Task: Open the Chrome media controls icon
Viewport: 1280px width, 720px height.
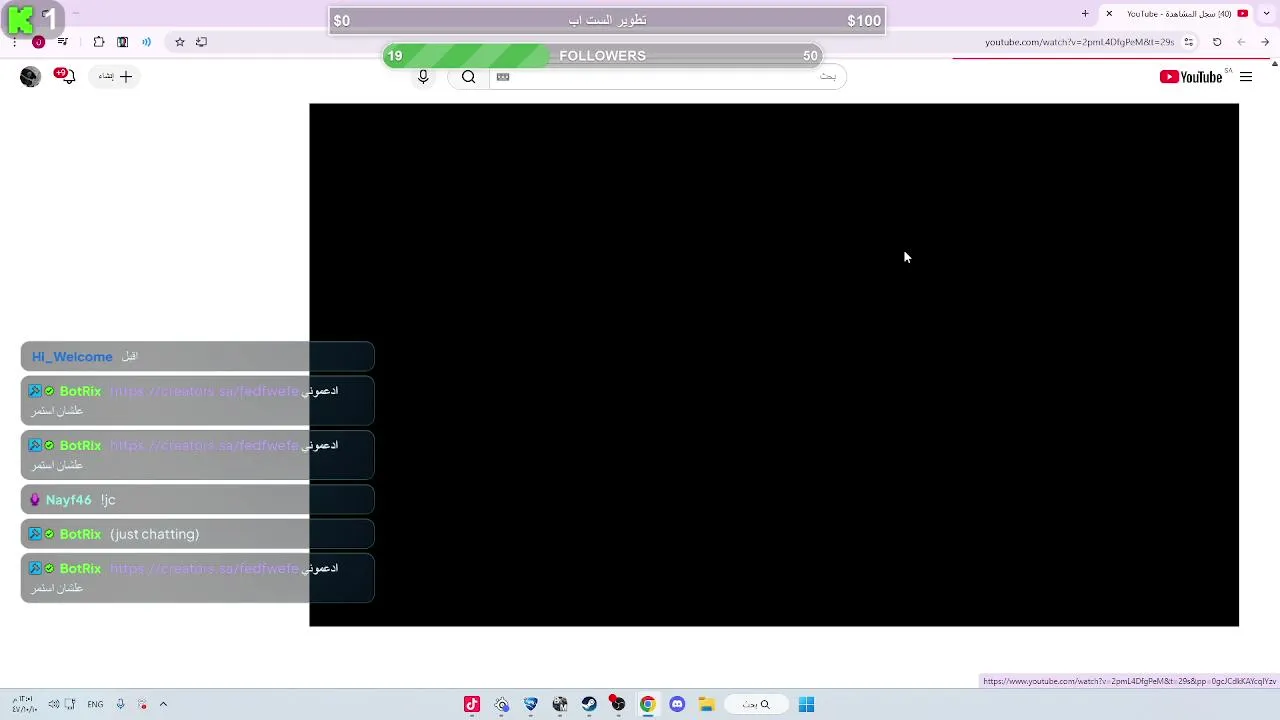Action: click(62, 42)
